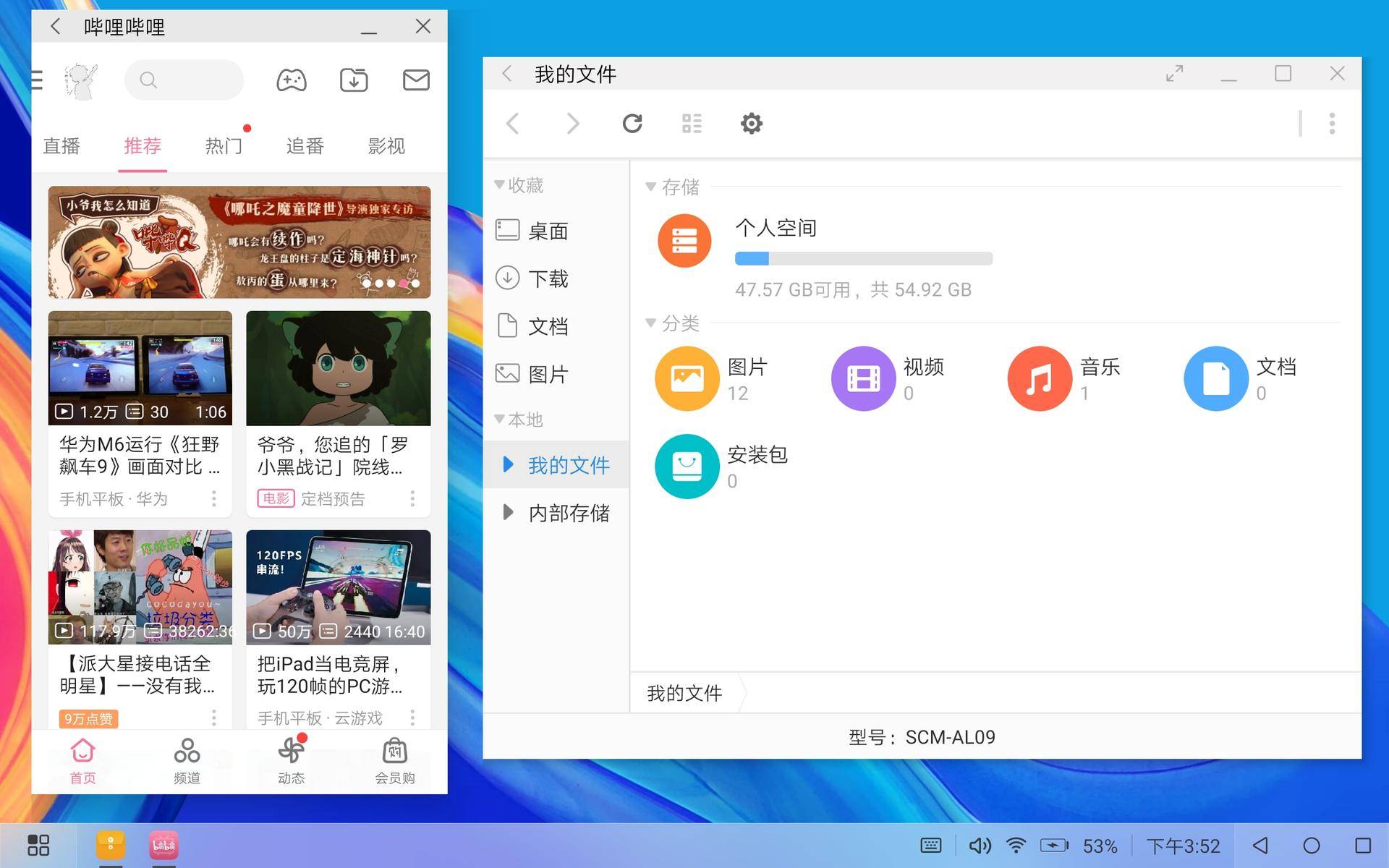Select 下载 in the file manager sidebar
The image size is (1389, 868).
[548, 278]
